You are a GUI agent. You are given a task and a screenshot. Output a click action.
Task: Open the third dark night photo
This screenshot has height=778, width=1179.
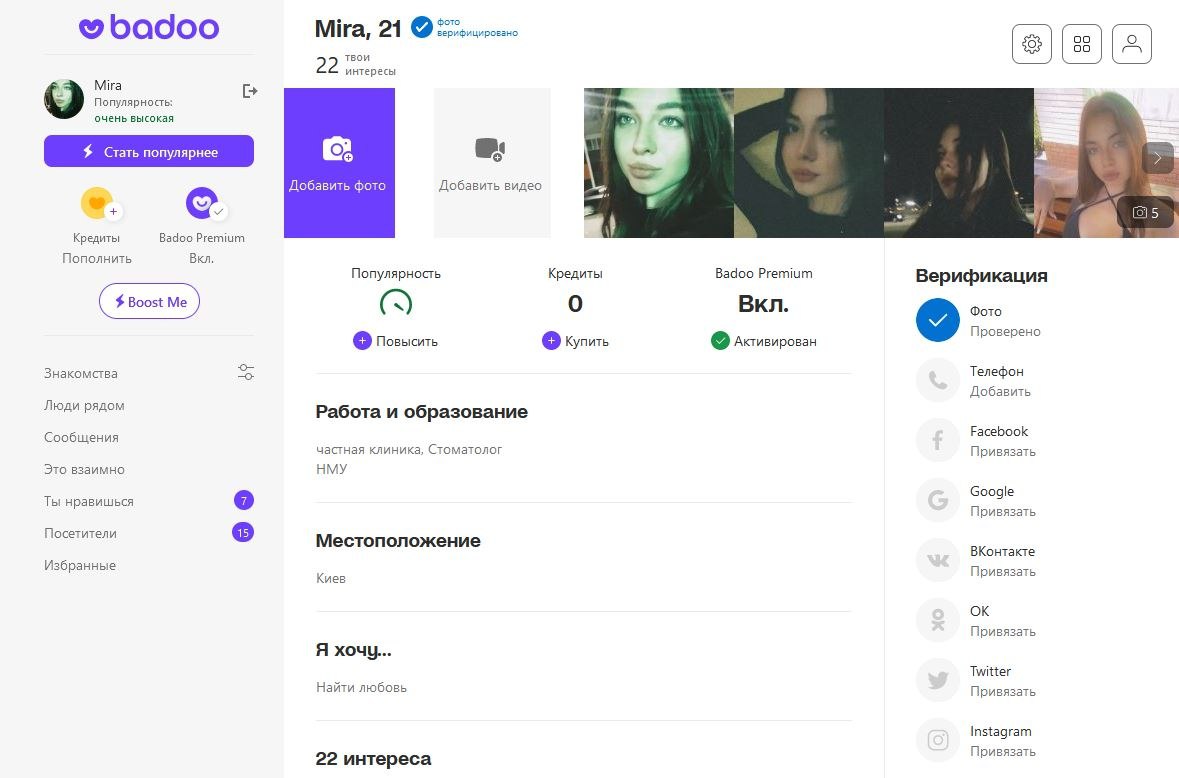959,163
